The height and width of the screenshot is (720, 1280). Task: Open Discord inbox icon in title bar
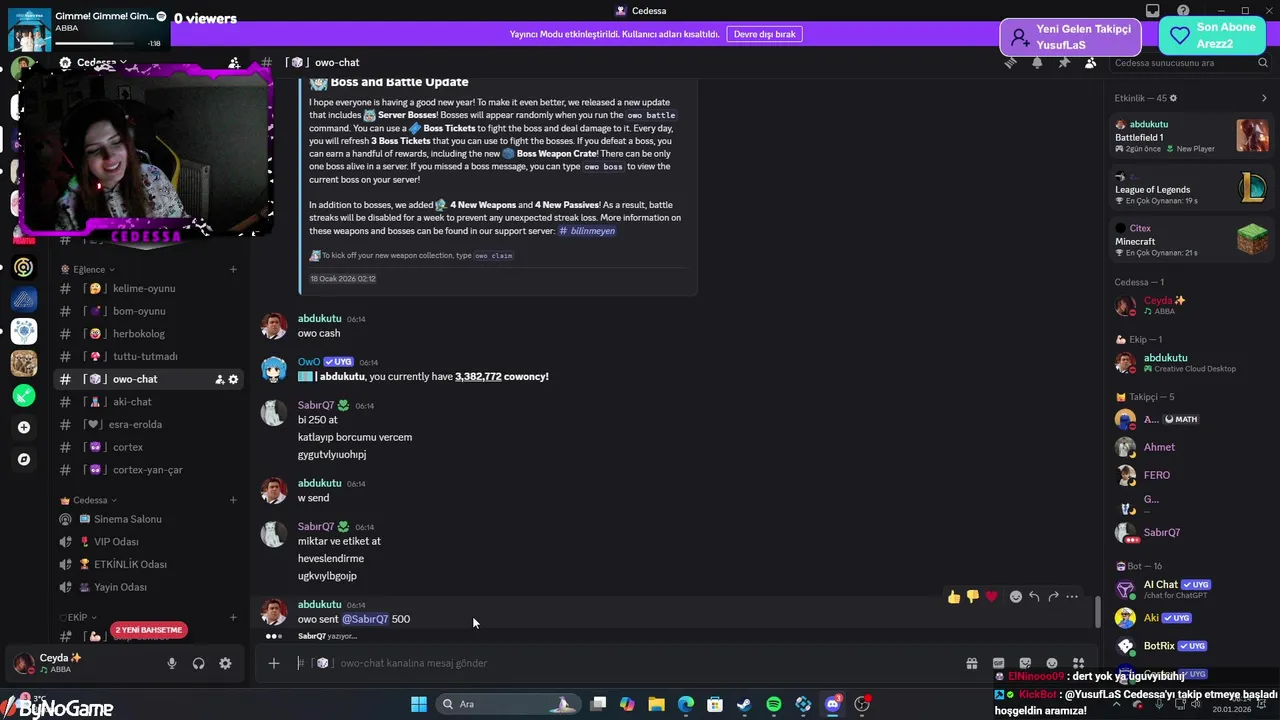1153,11
